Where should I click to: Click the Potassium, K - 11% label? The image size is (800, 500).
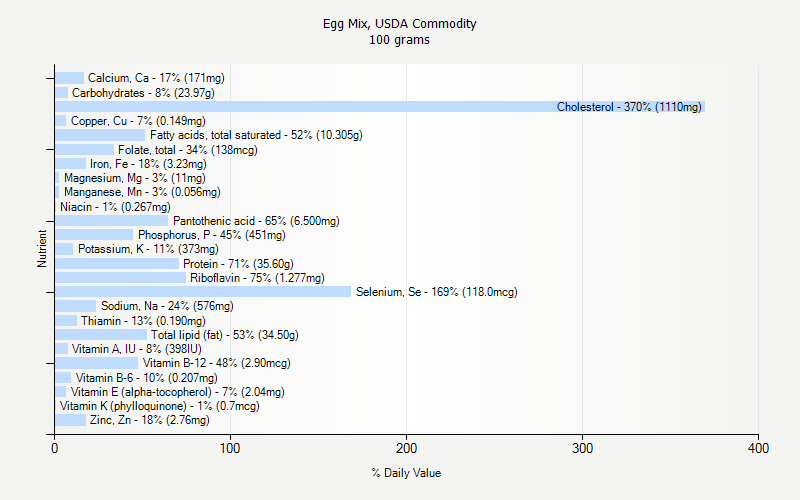pos(148,249)
